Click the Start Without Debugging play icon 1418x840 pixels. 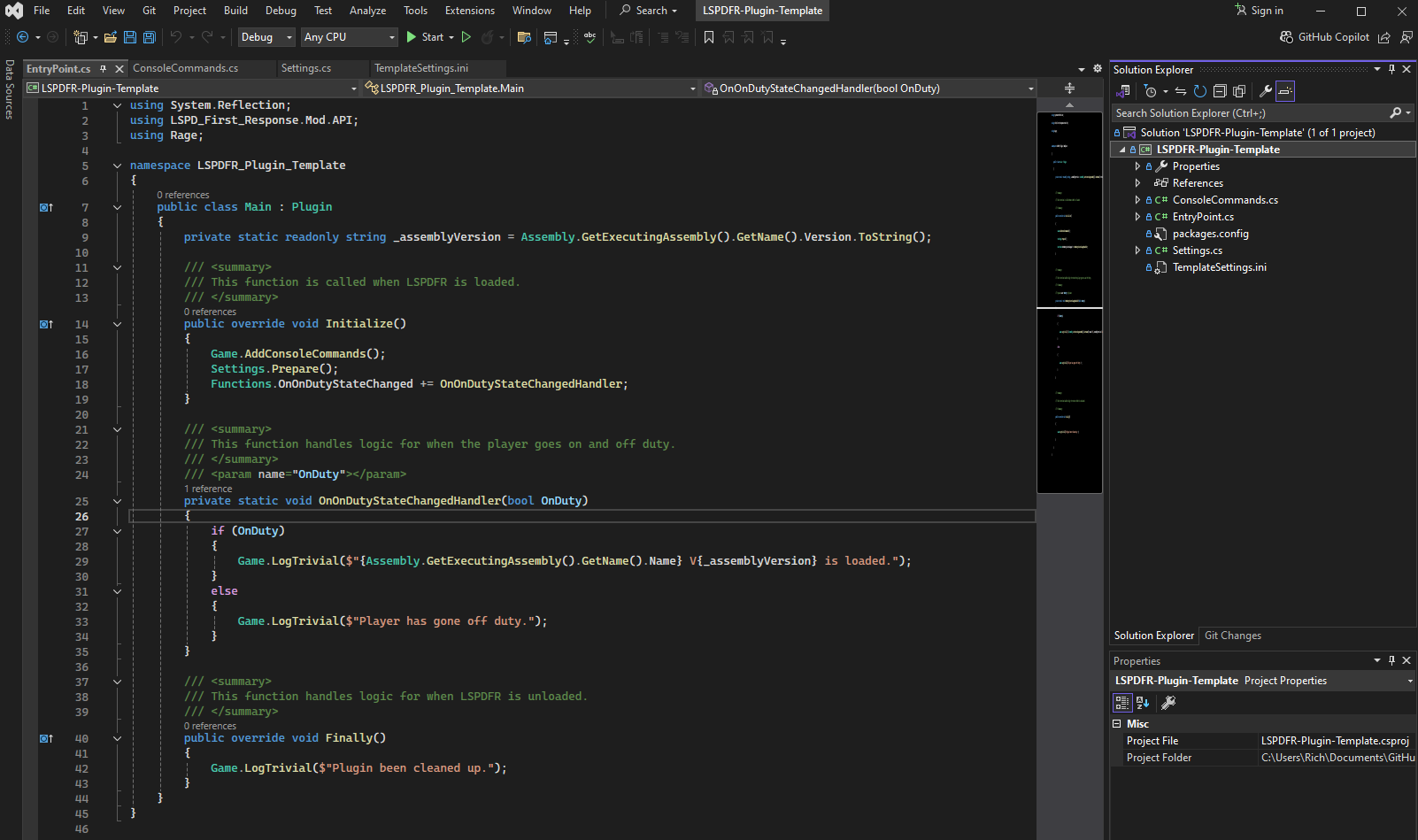click(466, 37)
